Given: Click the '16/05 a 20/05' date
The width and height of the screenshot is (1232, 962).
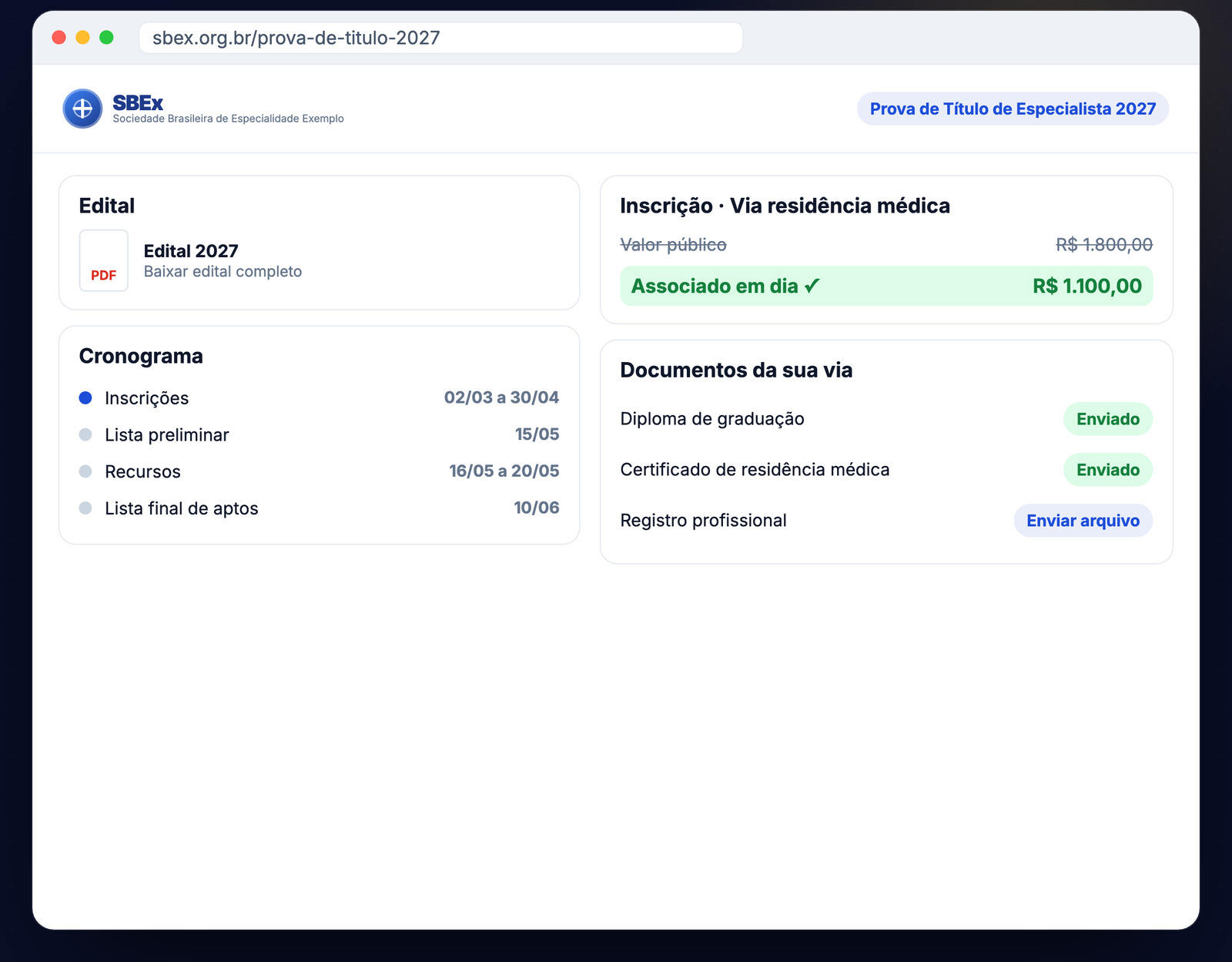Looking at the screenshot, I should click(x=504, y=471).
